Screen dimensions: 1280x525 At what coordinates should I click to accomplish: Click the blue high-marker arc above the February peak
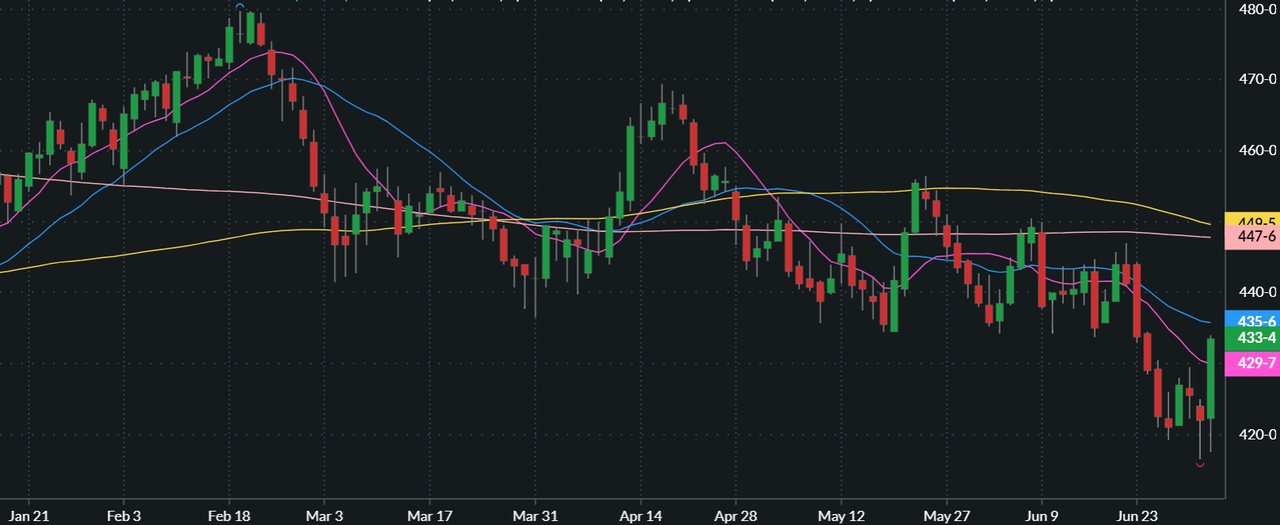coord(240,6)
